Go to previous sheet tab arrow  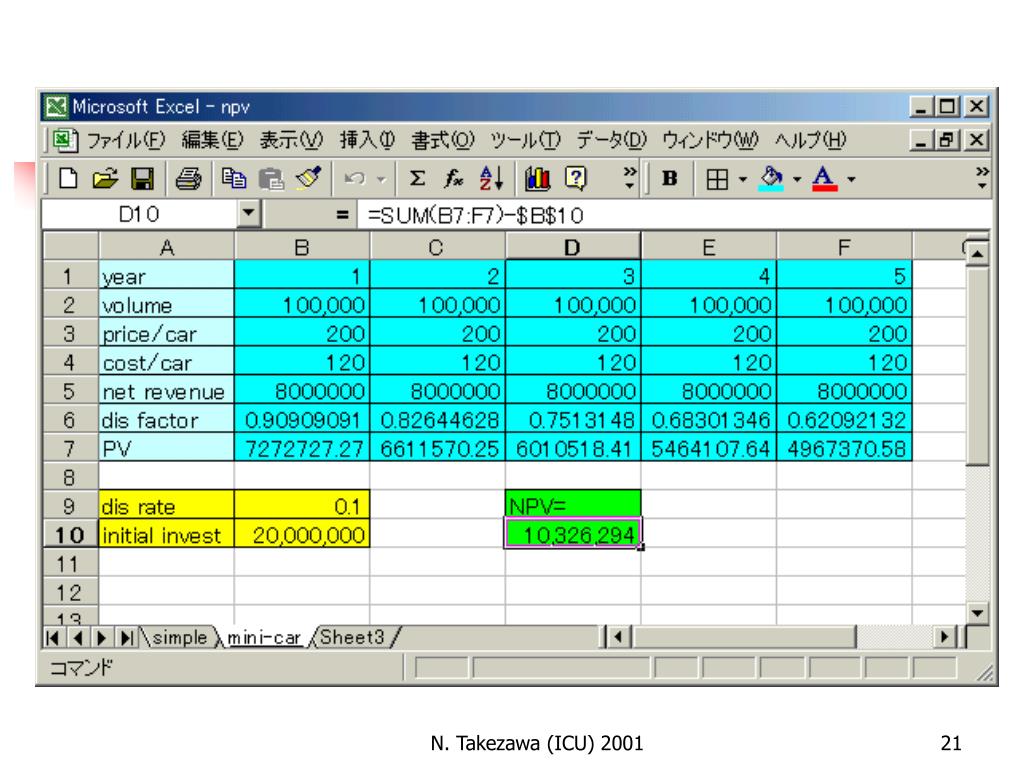coord(78,637)
